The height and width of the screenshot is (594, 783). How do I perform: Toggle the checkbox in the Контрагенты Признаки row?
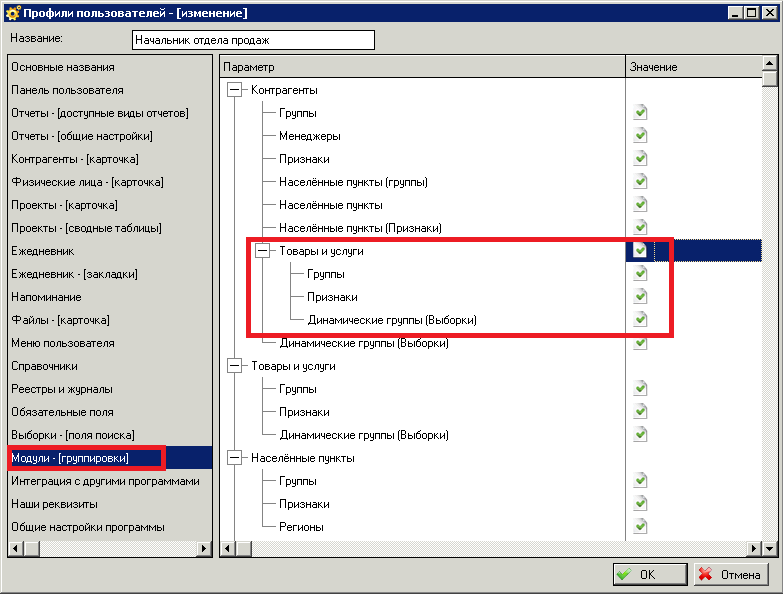pyautogui.click(x=640, y=159)
